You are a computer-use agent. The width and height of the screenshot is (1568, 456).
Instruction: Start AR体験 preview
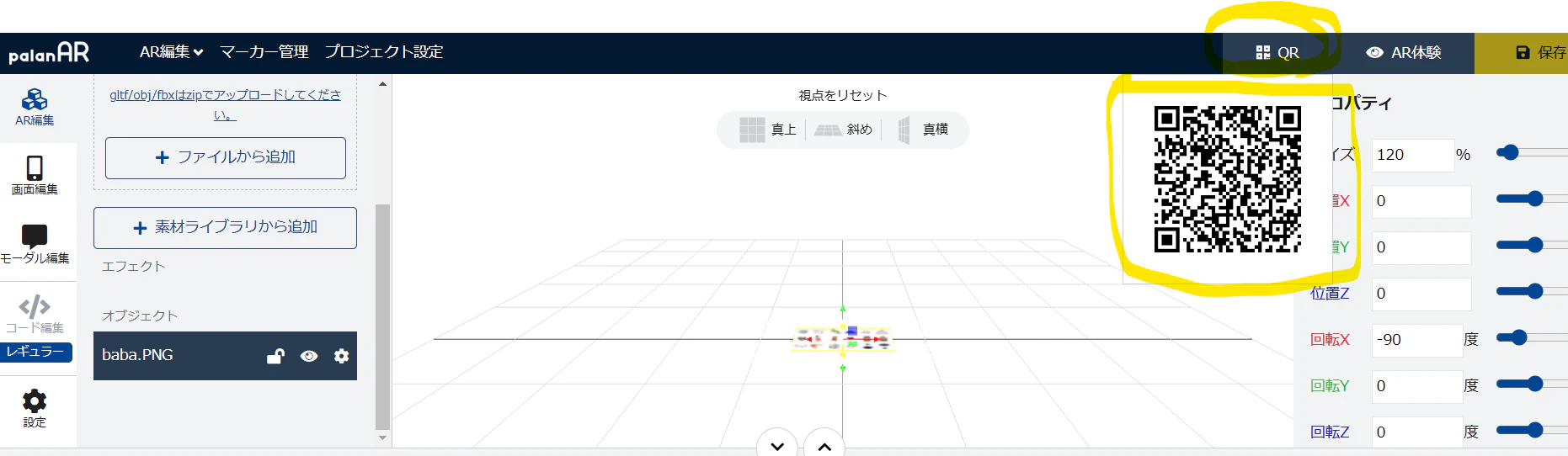pyautogui.click(x=1403, y=53)
